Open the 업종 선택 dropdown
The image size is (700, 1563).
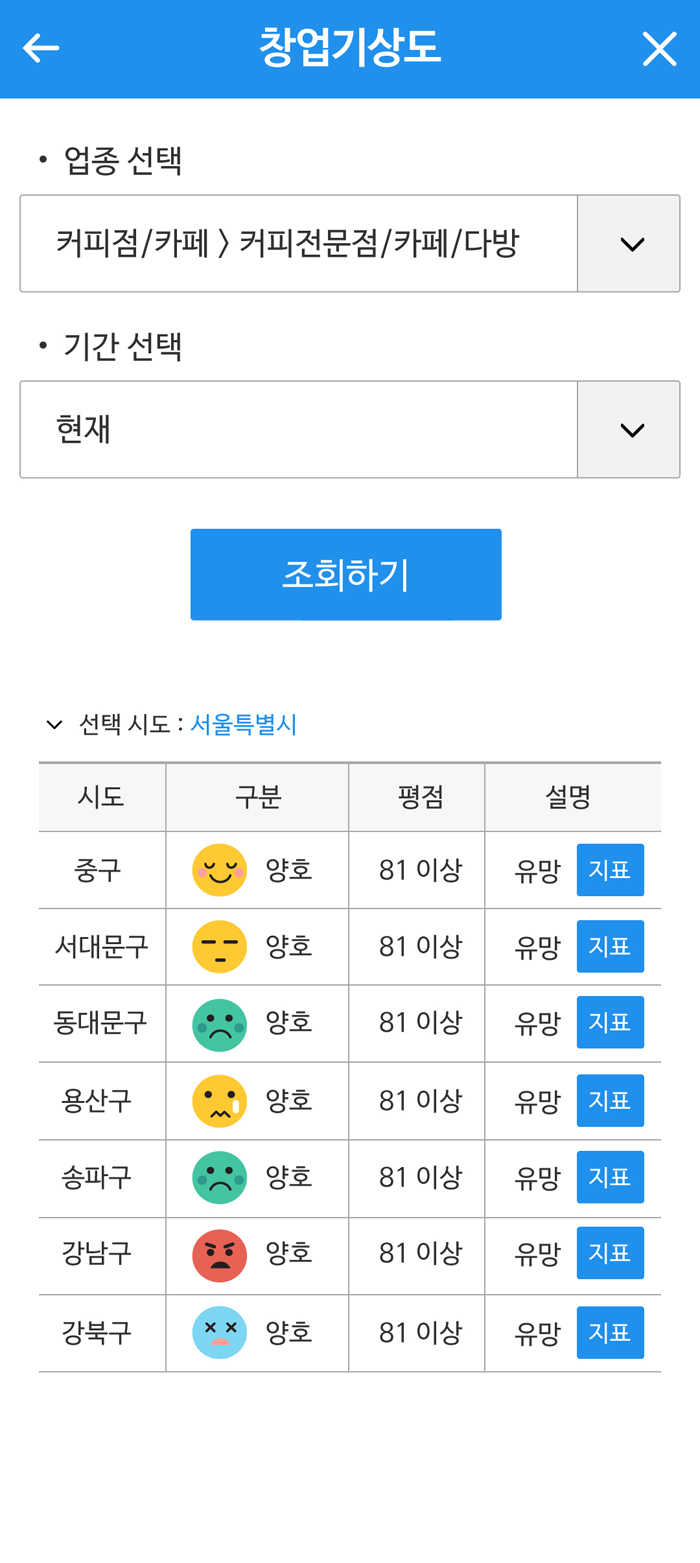tap(629, 243)
